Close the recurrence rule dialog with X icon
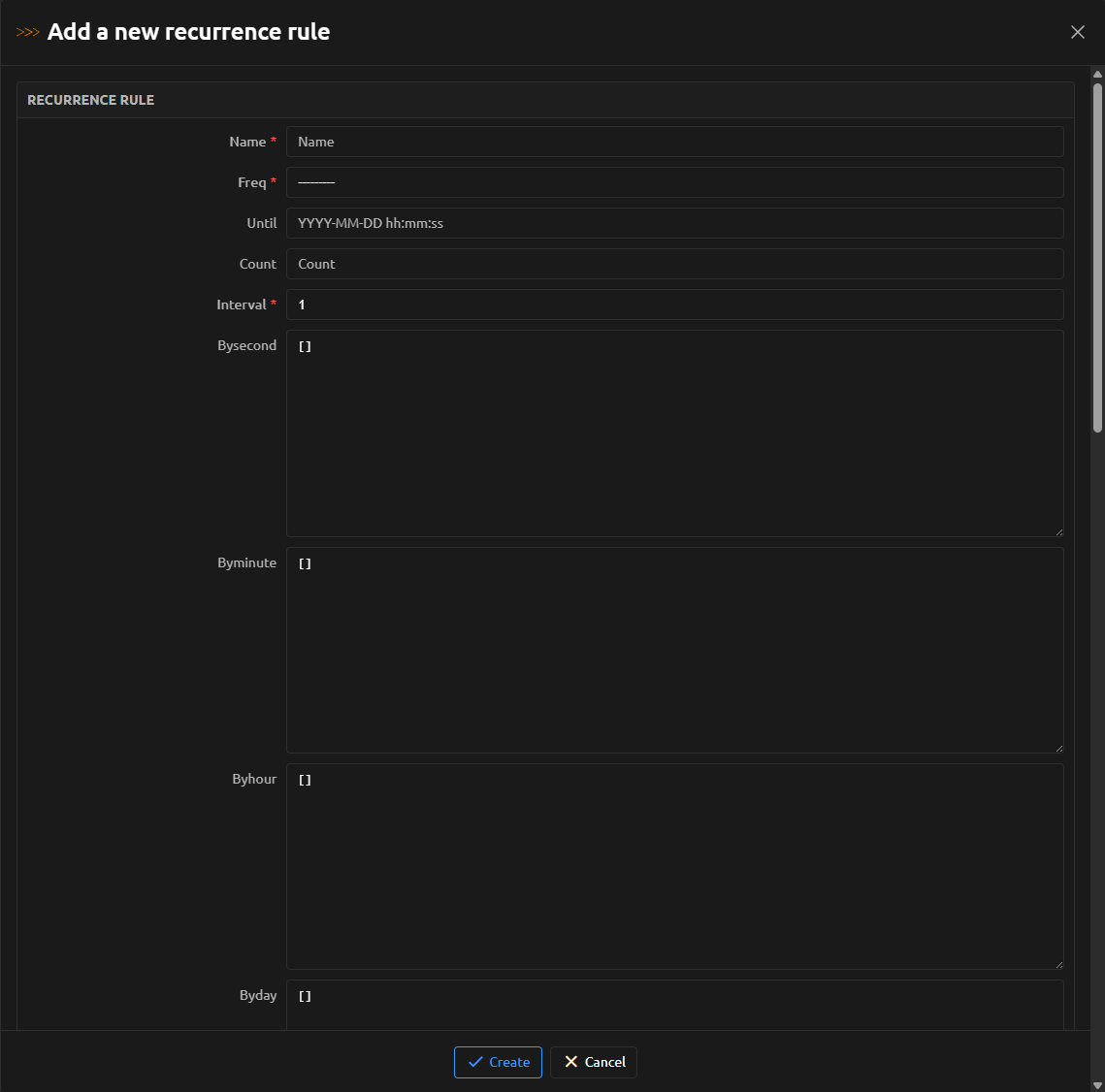Image resolution: width=1105 pixels, height=1092 pixels. pos(1077,32)
